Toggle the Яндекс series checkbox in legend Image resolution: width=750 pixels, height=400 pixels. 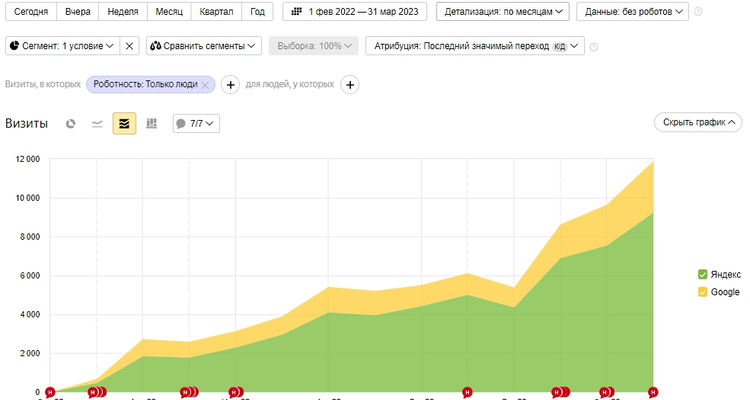[703, 274]
